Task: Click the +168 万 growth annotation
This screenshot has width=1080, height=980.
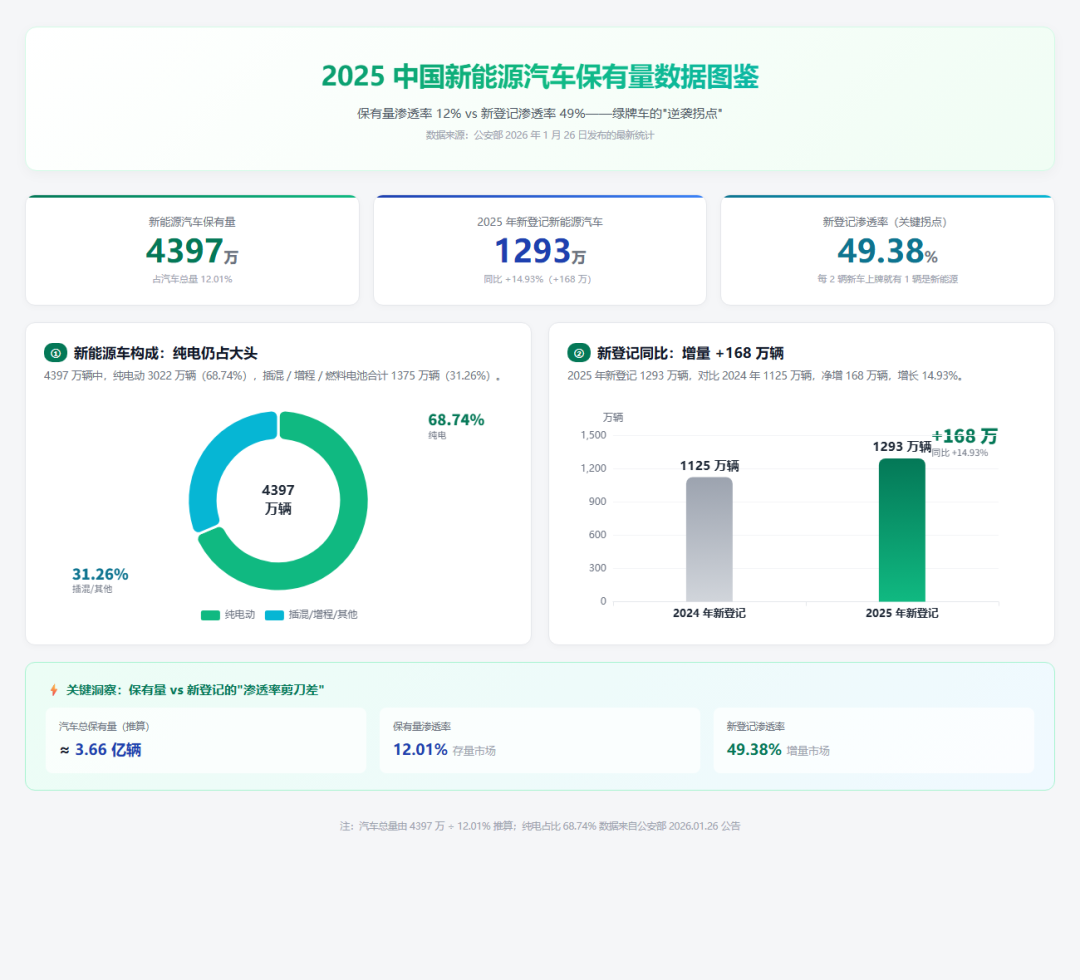Action: 964,441
